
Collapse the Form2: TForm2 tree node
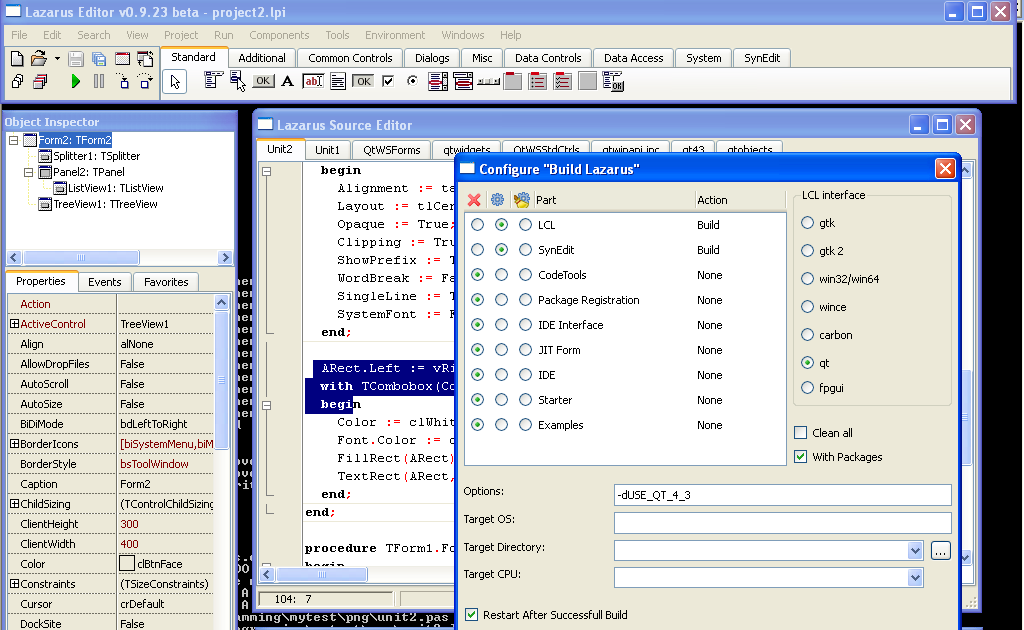coord(12,140)
